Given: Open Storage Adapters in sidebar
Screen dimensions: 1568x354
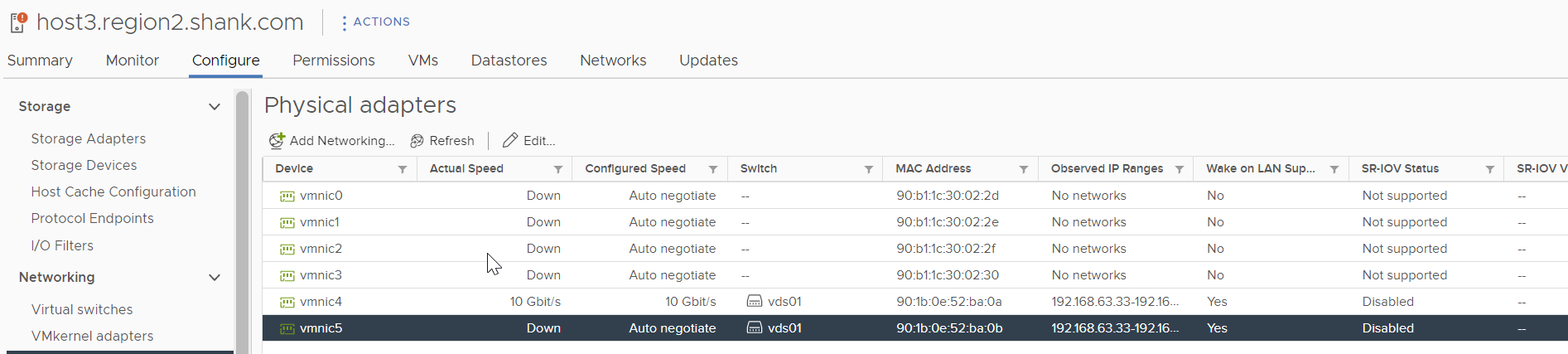Looking at the screenshot, I should tap(89, 138).
